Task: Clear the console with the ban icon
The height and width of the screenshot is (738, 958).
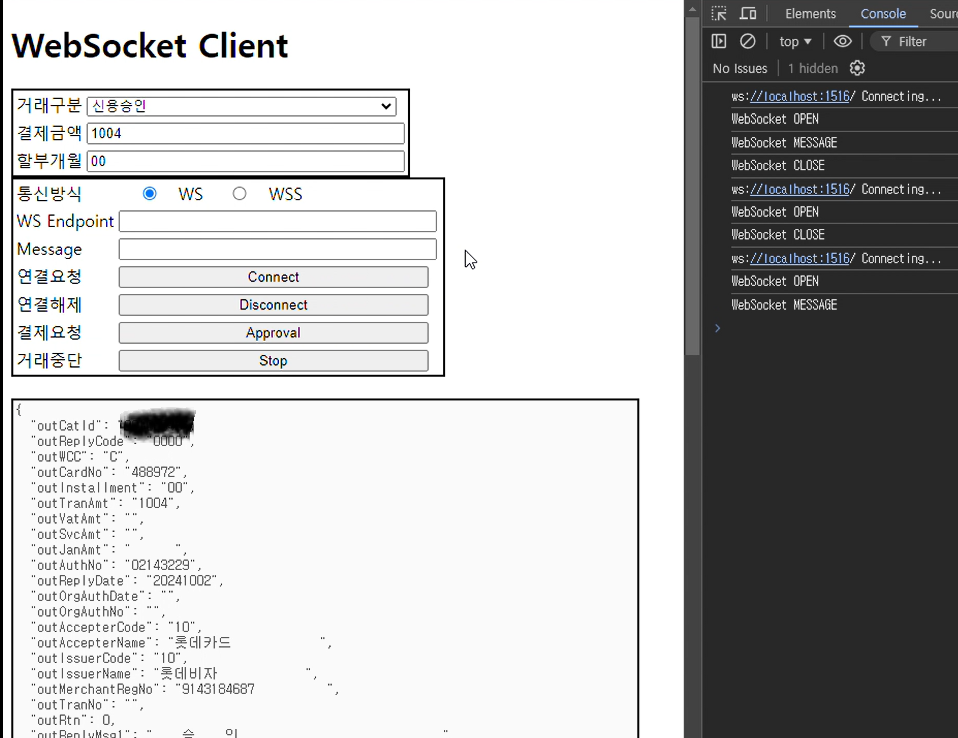Action: pos(747,42)
